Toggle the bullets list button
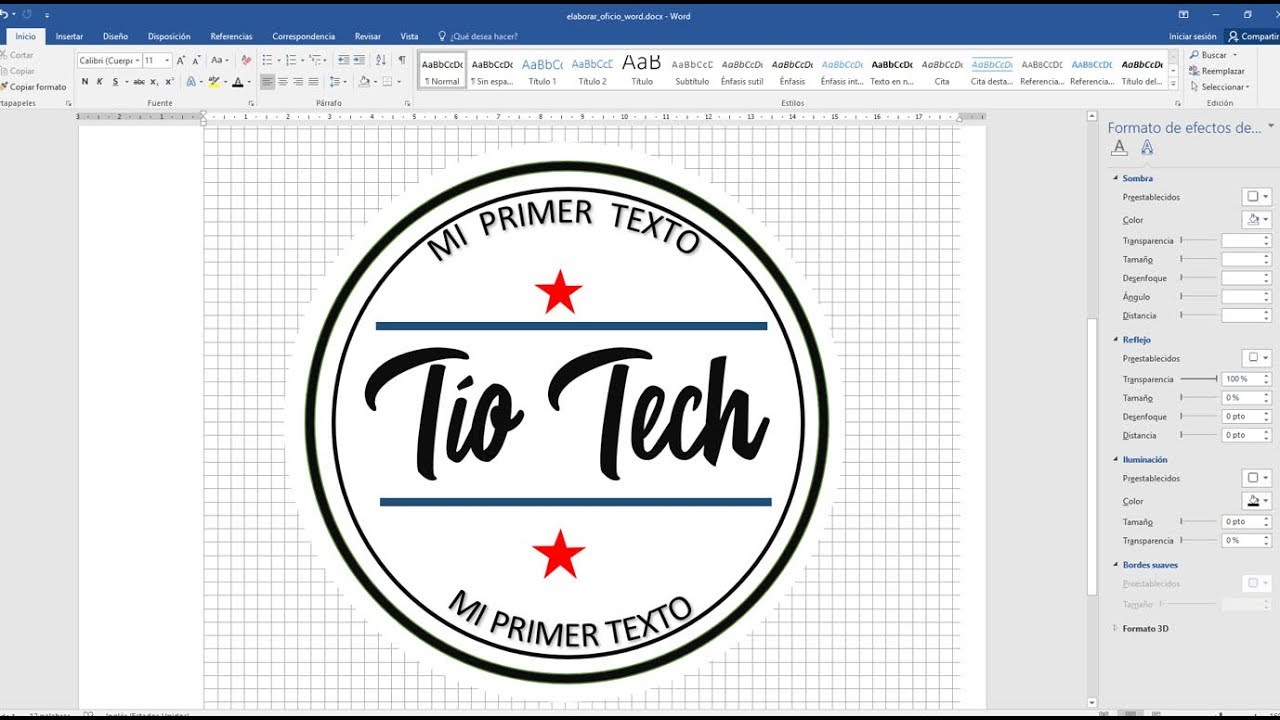The image size is (1280, 720). tap(267, 61)
